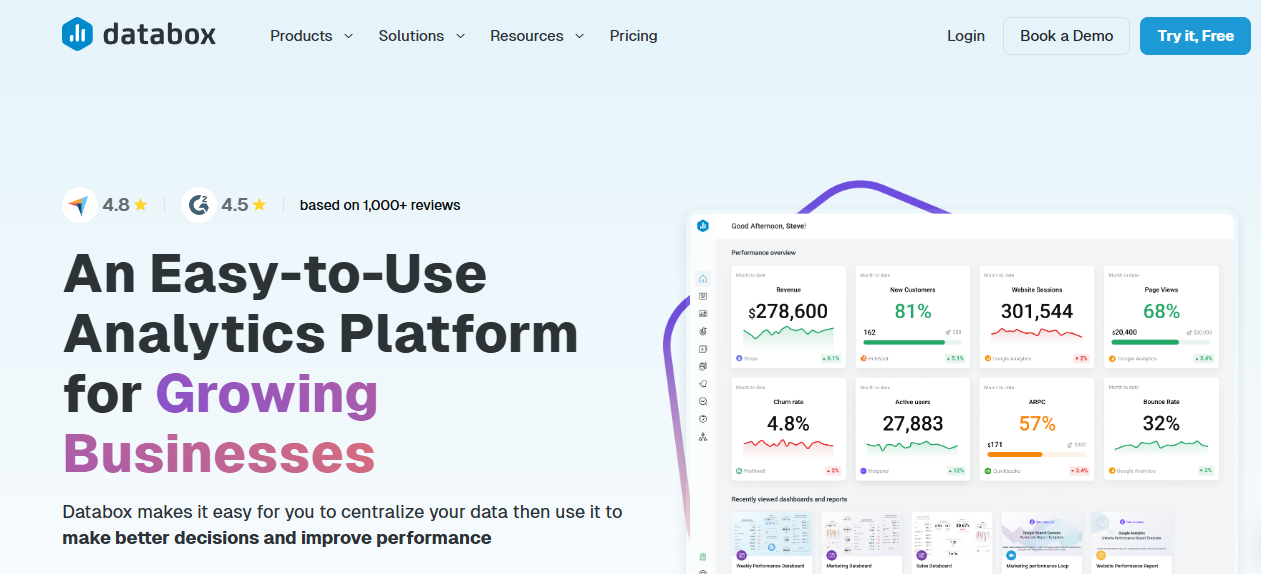Click the 'Performance overview' heading
1261x574 pixels.
[764, 253]
